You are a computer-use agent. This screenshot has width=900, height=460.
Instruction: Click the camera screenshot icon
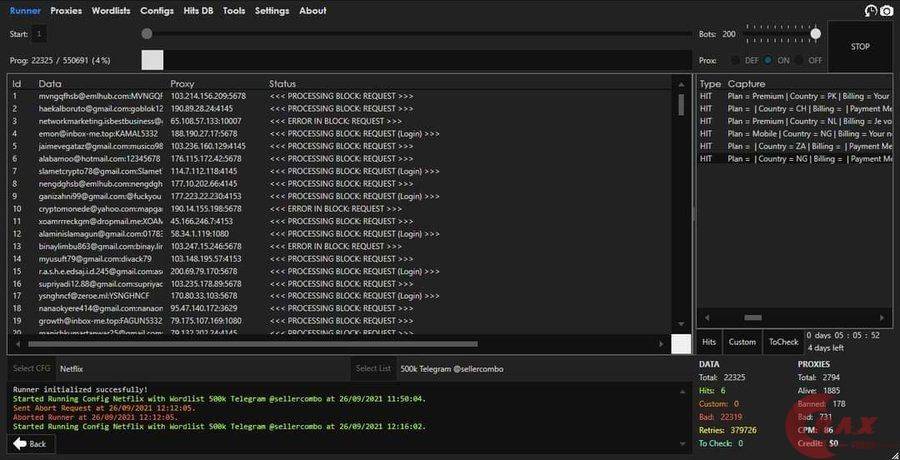point(886,11)
